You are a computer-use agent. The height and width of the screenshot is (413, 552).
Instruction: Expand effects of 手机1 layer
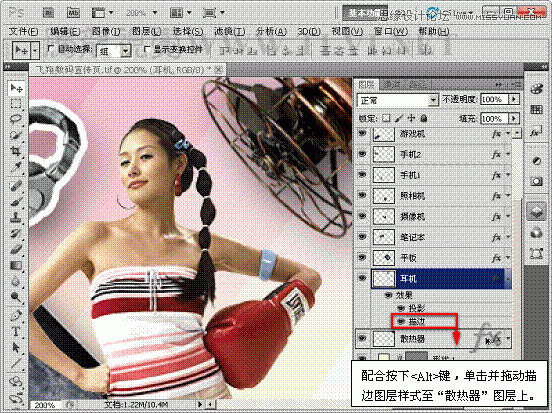pyautogui.click(x=508, y=175)
